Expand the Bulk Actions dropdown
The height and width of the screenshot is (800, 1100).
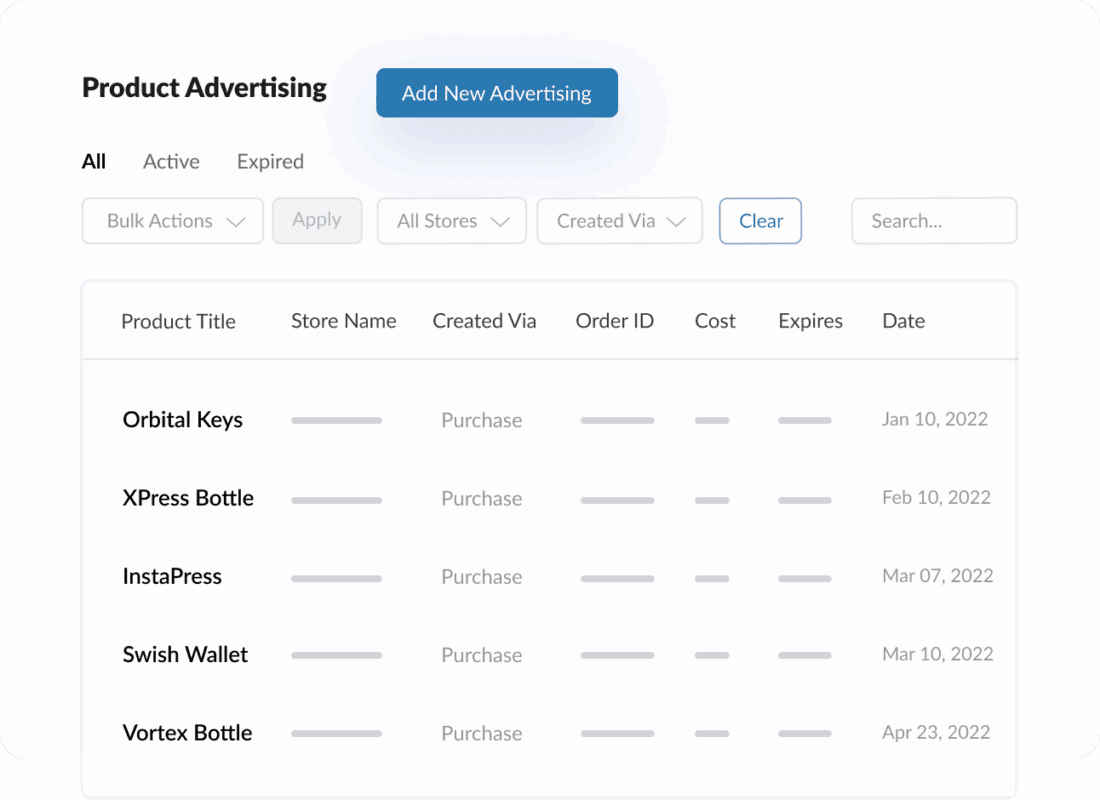(173, 221)
